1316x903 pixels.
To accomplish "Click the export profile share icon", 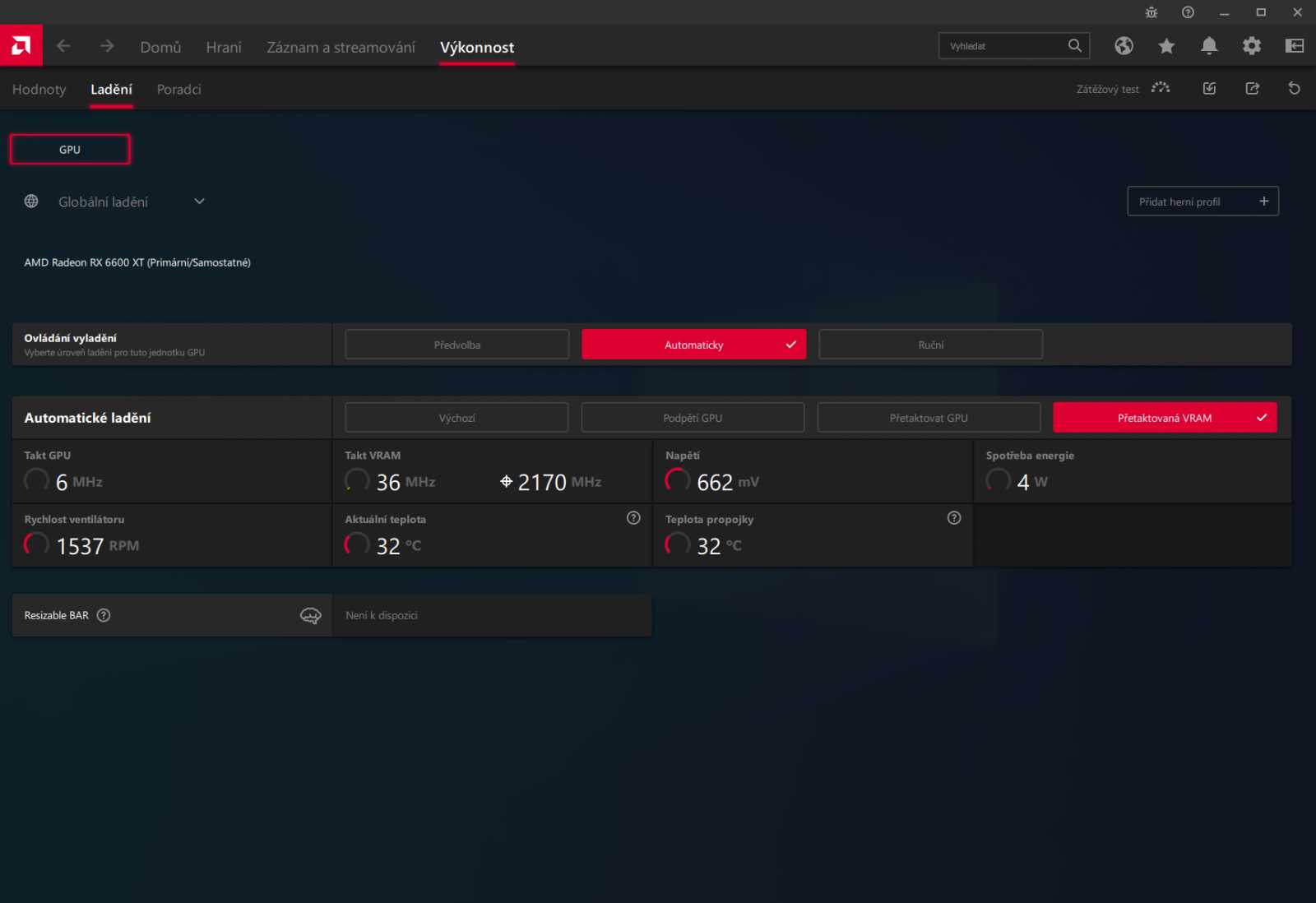I will click(x=1252, y=88).
